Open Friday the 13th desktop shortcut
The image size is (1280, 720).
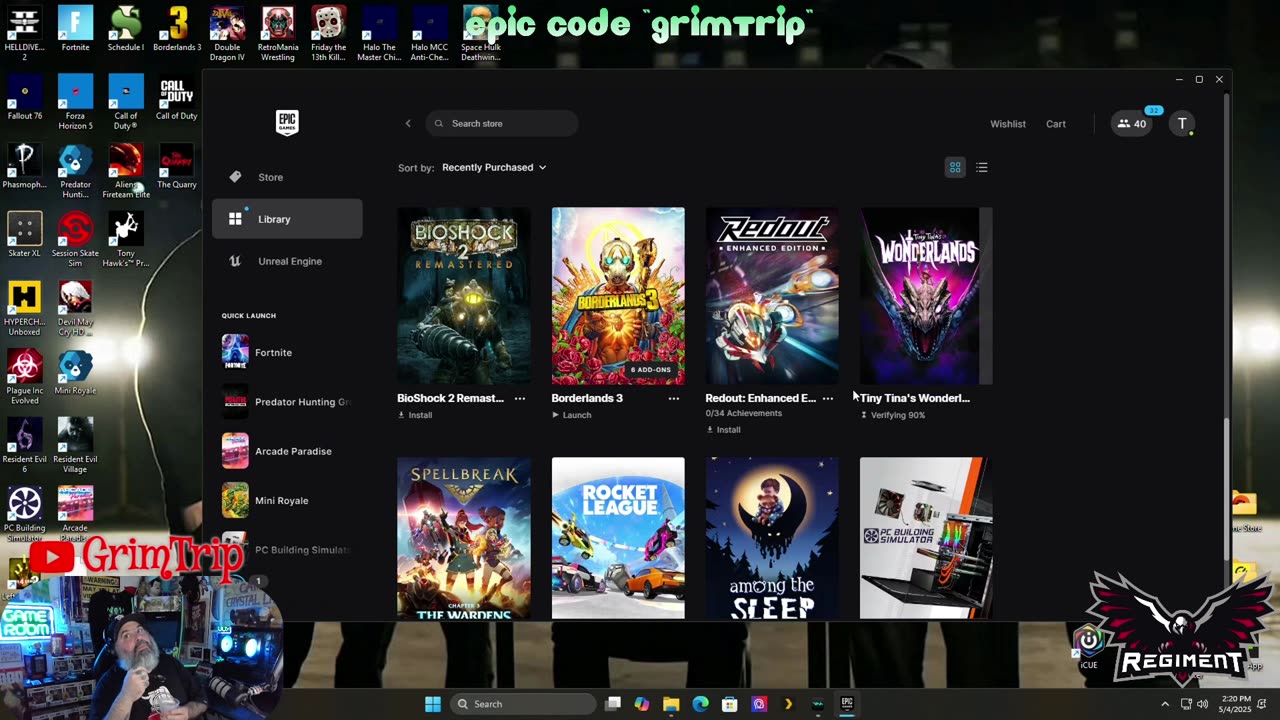[x=328, y=33]
